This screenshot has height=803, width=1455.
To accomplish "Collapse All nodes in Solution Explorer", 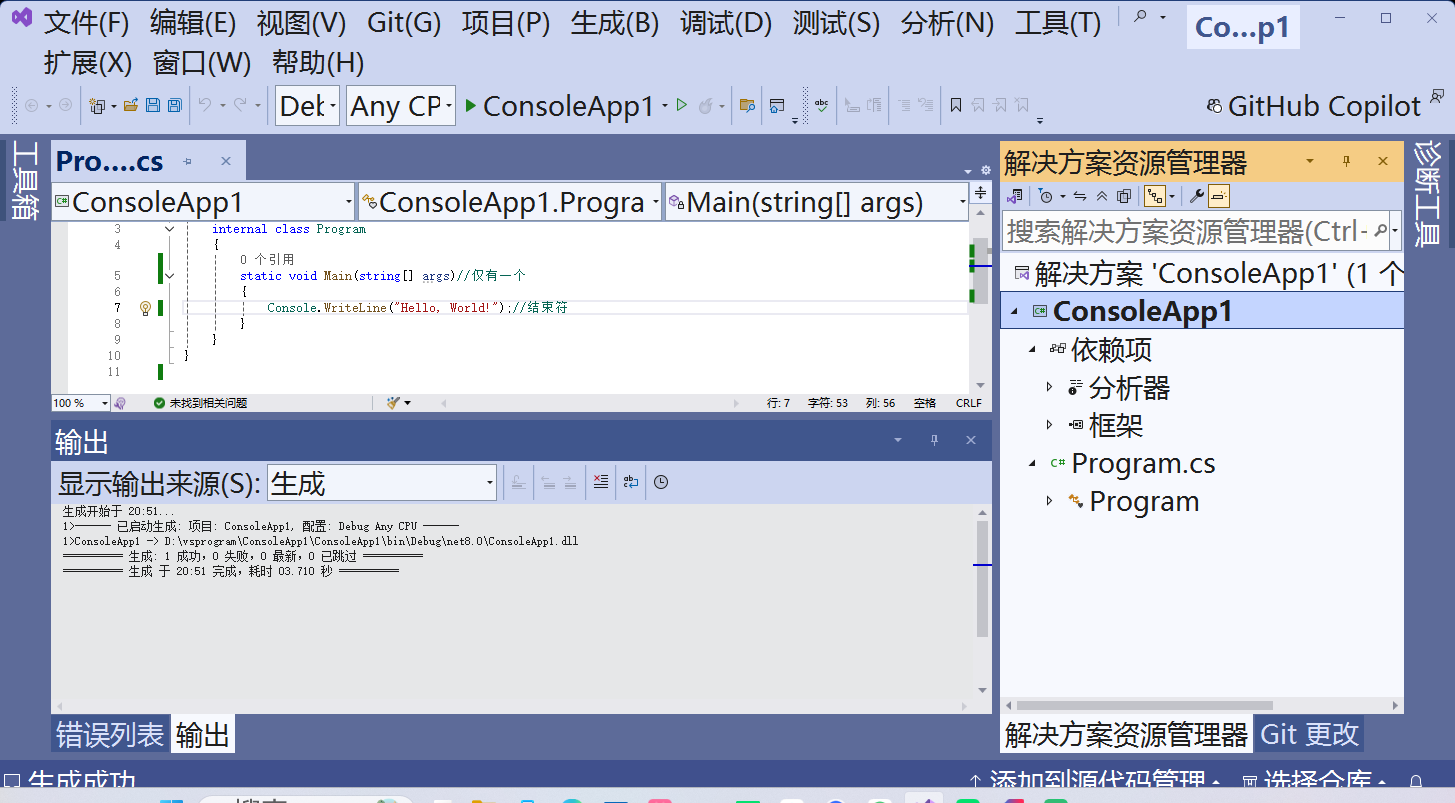I will click(x=1102, y=196).
